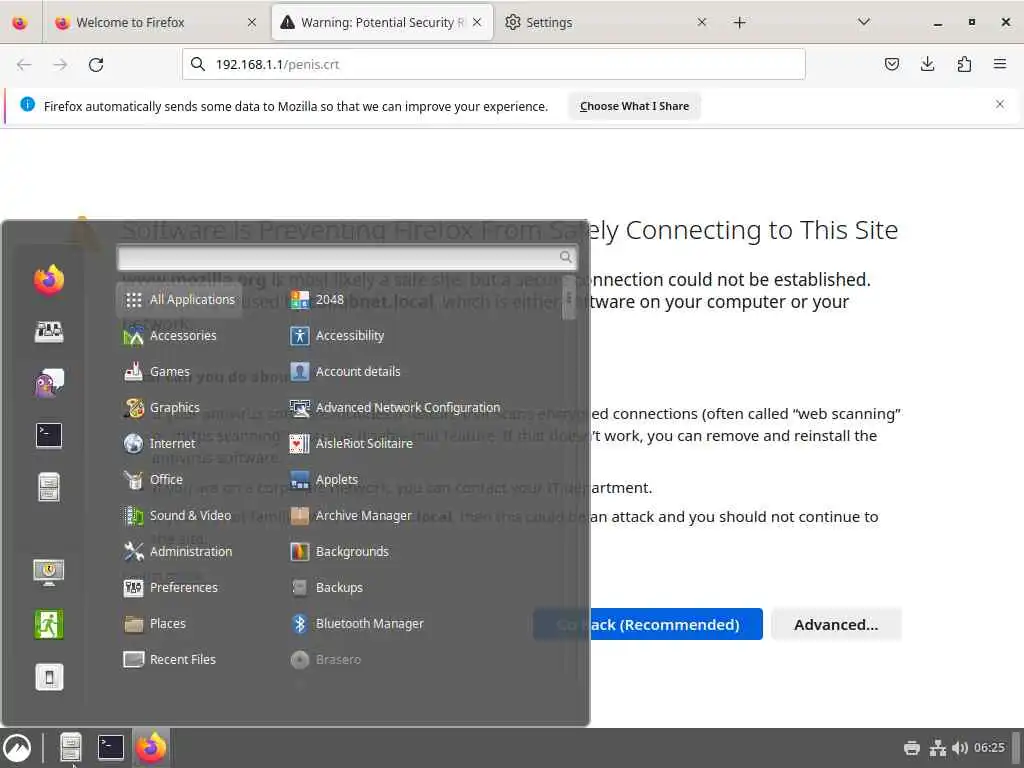Image resolution: width=1024 pixels, height=768 pixels.
Task: Click the Firefox View button in the tab bar
Action: (x=20, y=22)
